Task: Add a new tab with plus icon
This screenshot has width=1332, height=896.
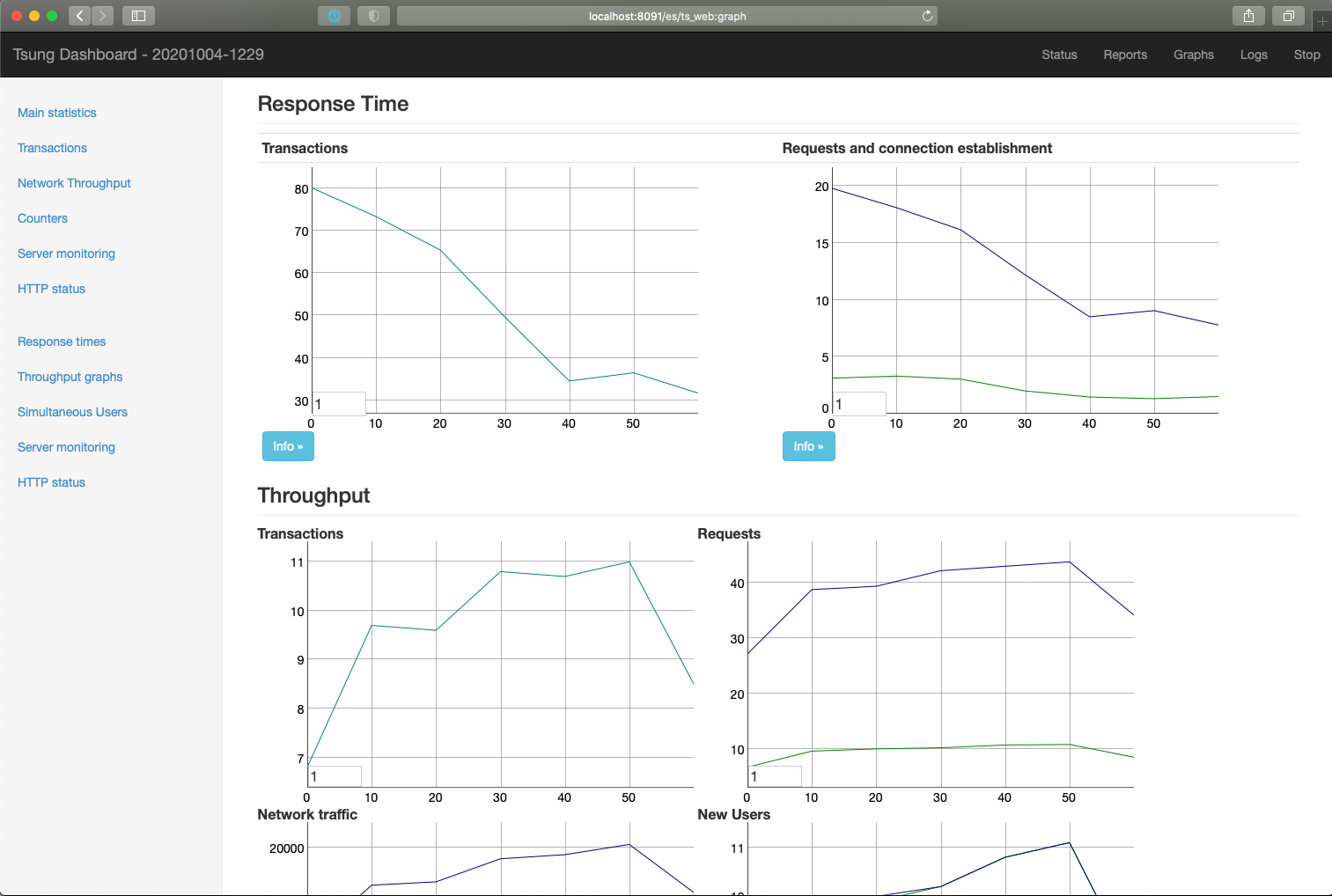Action: (x=1321, y=21)
